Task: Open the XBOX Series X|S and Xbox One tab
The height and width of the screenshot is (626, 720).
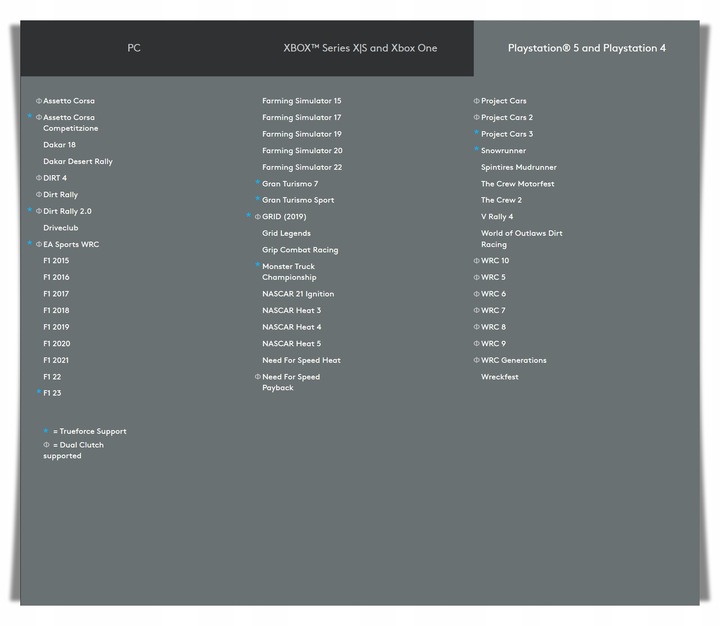Action: (360, 48)
